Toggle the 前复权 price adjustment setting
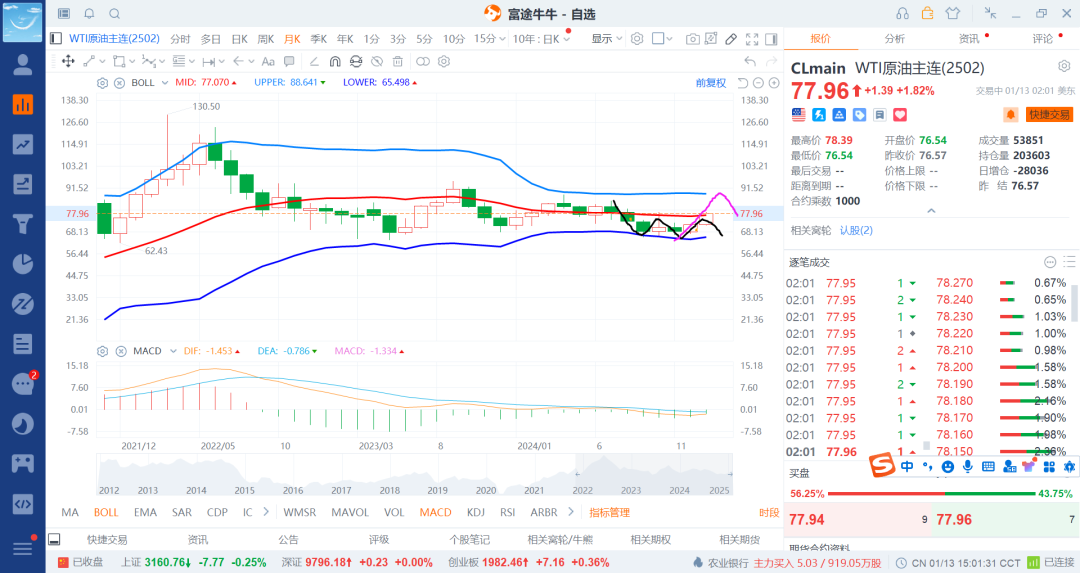This screenshot has width=1080, height=573. [x=711, y=83]
